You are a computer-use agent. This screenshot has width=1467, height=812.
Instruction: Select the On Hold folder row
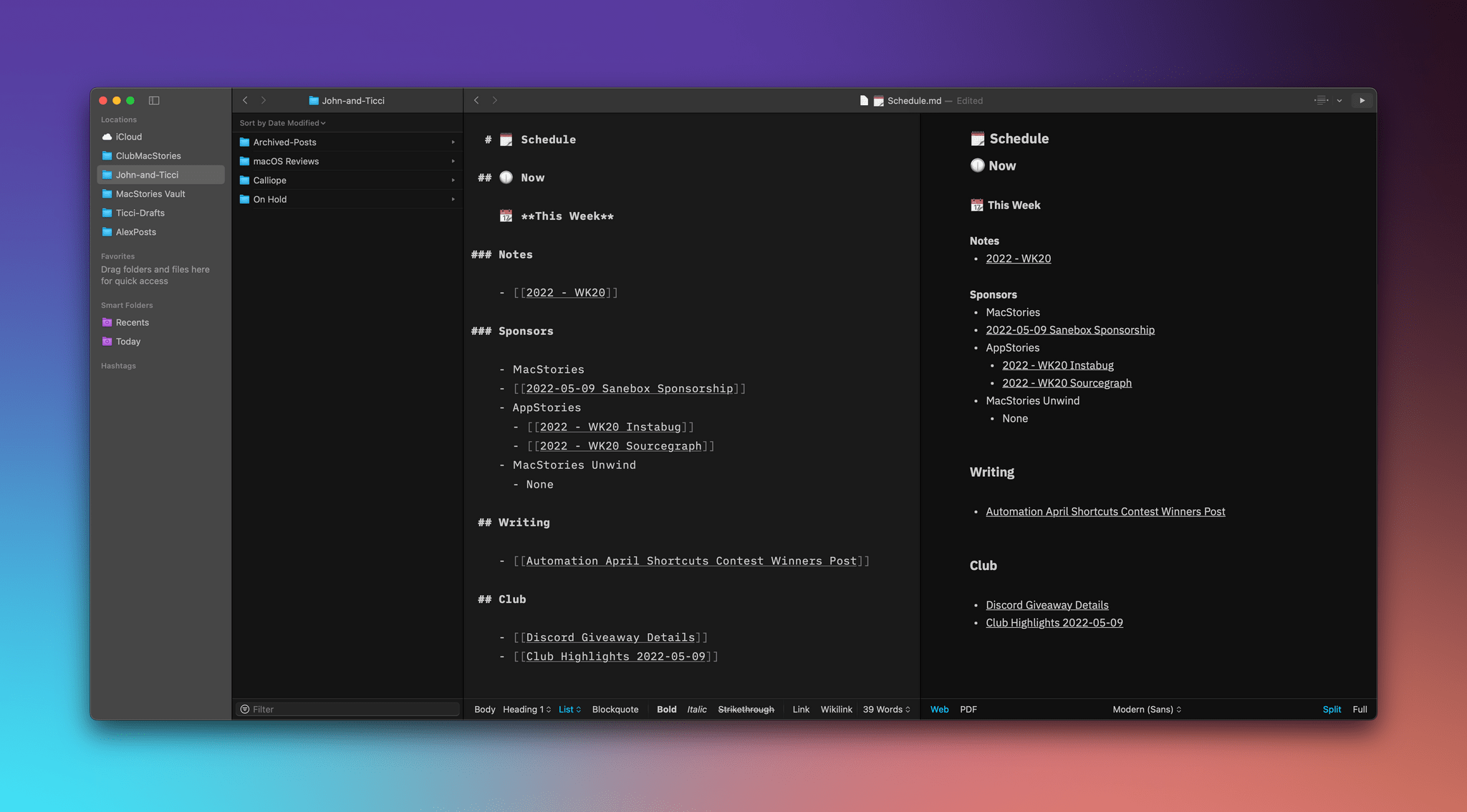click(347, 199)
